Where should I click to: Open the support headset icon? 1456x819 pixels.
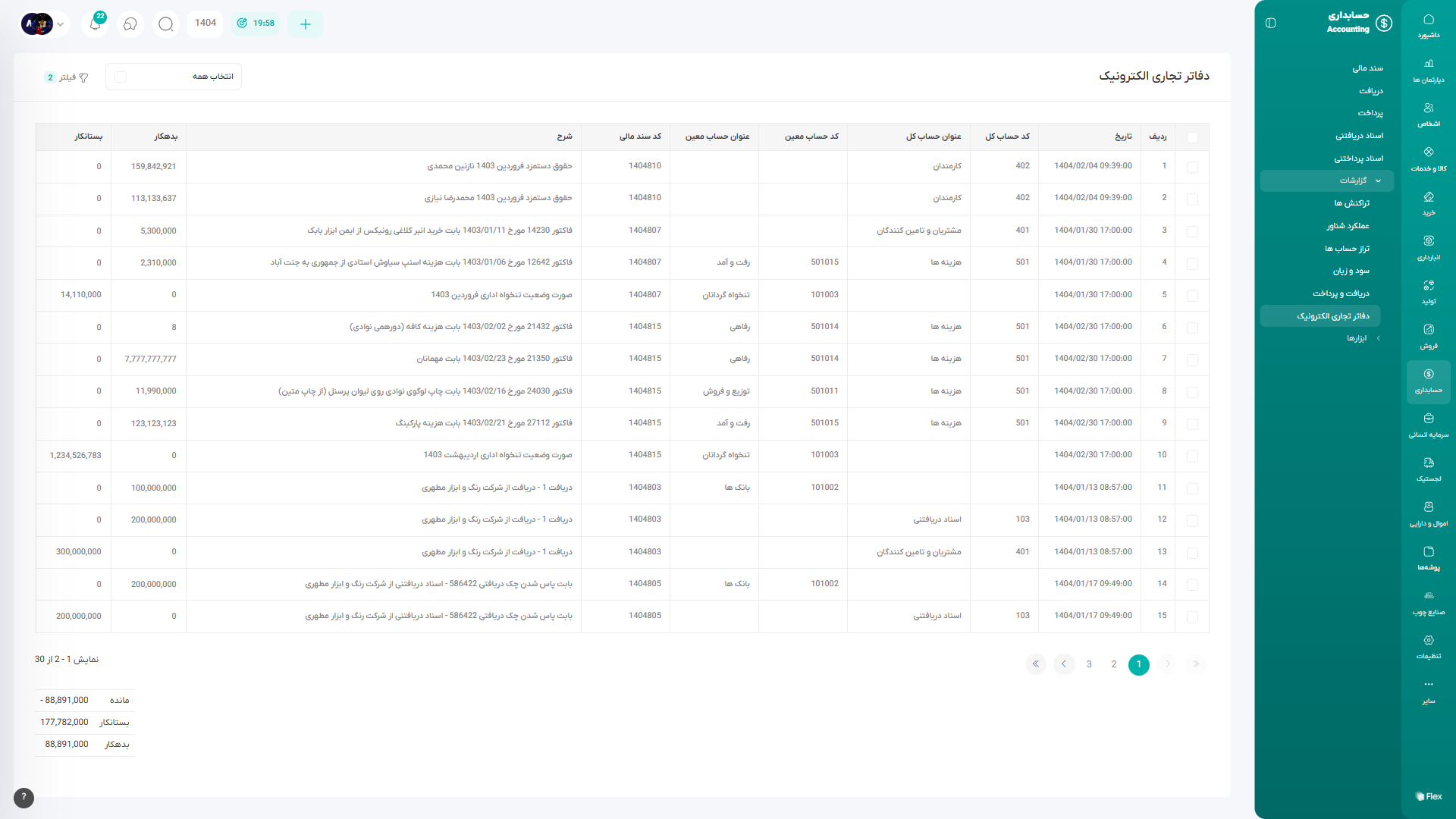point(130,24)
